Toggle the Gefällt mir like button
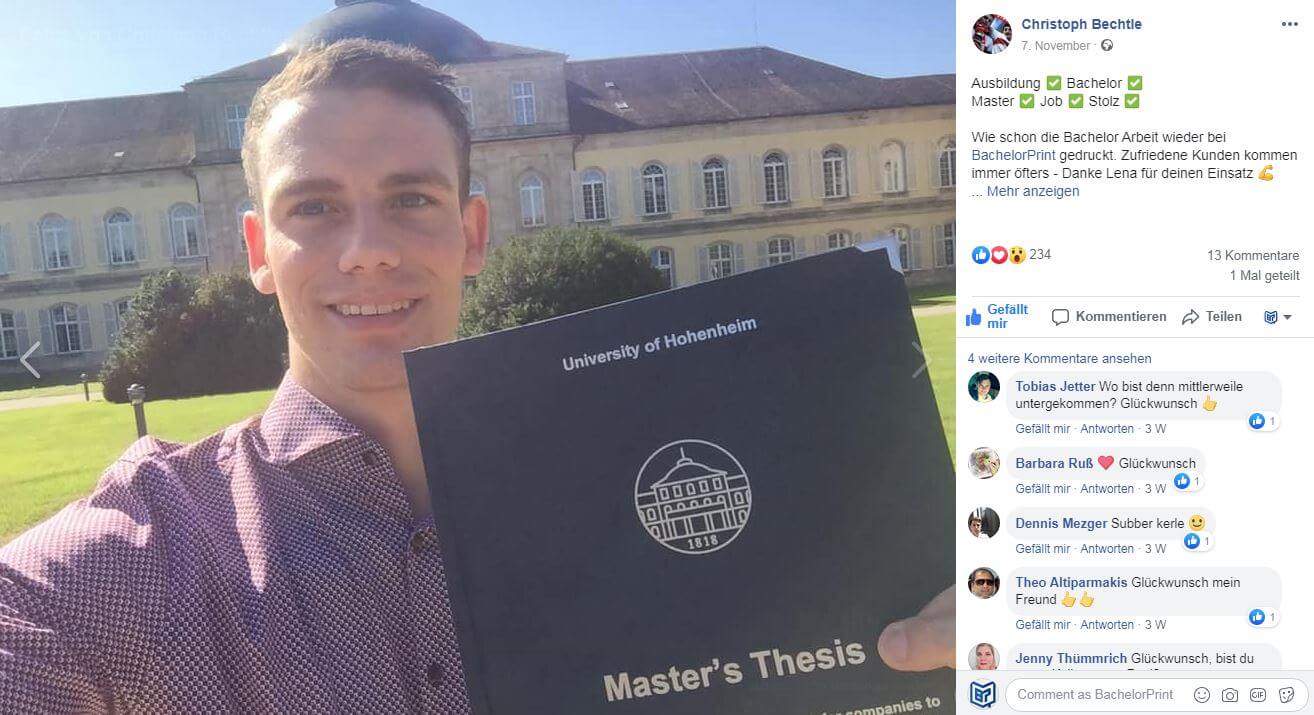Image resolution: width=1314 pixels, height=715 pixels. coord(997,317)
